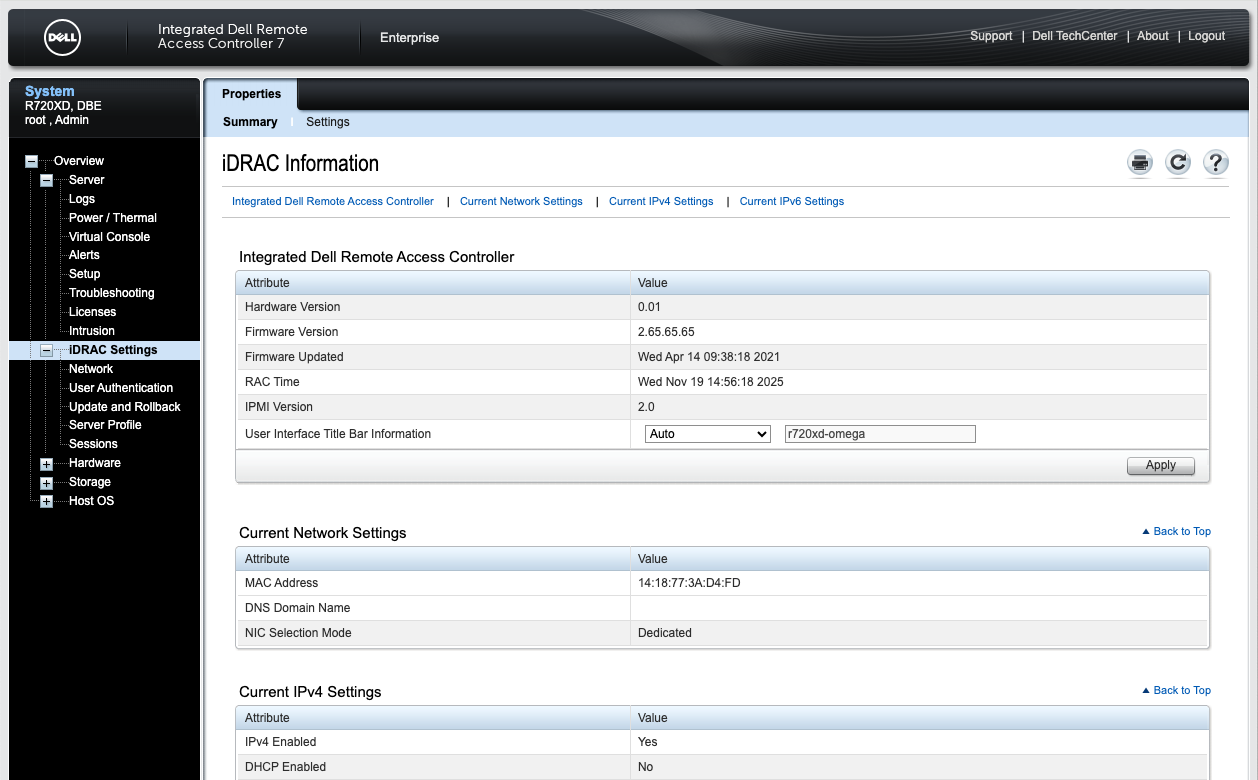Open the Dell TechCenter link

click(1074, 35)
